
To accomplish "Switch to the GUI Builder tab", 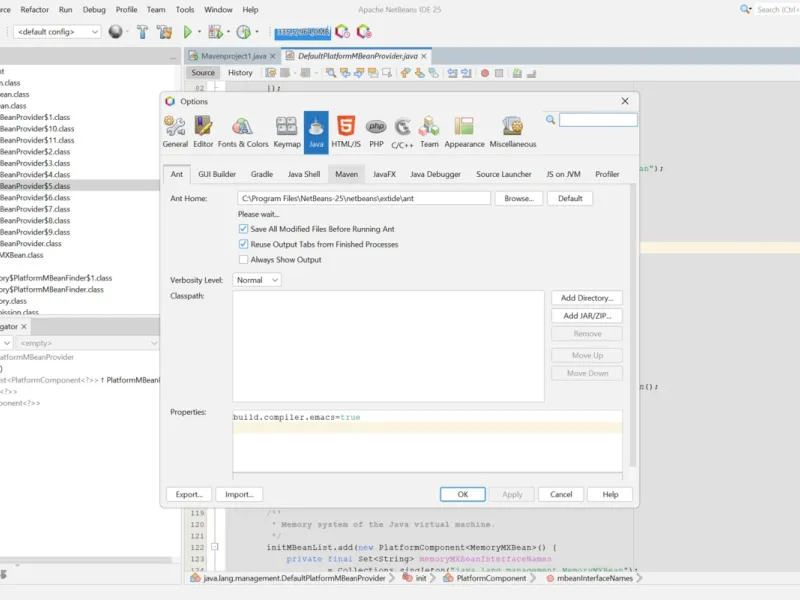I will tap(217, 174).
